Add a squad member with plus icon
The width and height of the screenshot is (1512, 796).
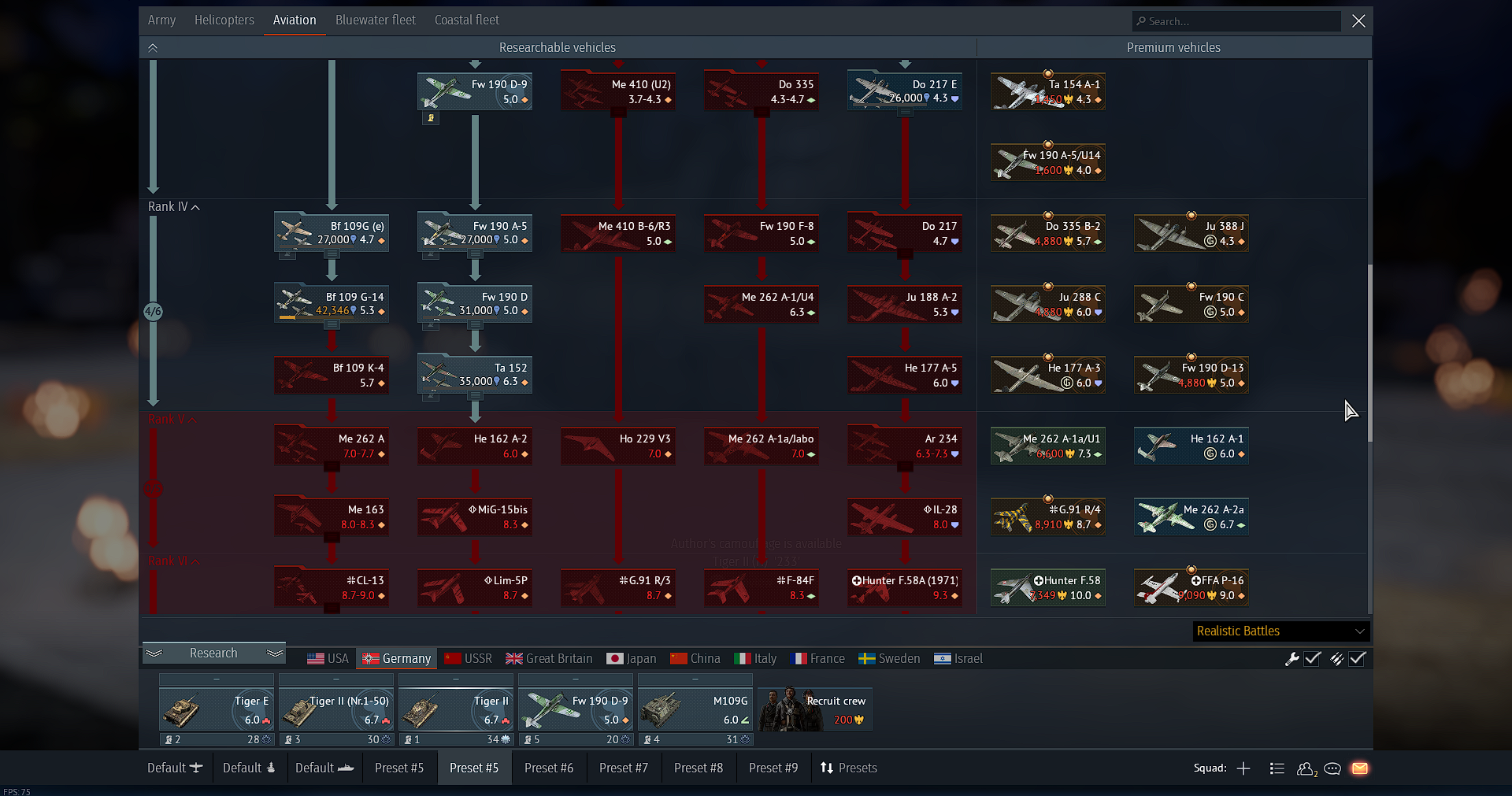pos(1243,768)
